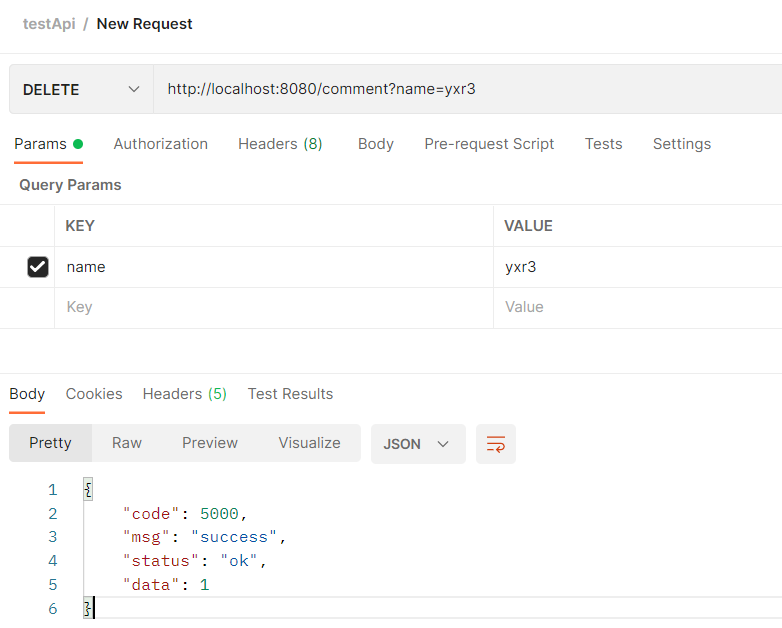This screenshot has width=782, height=628.
Task: Open the request Headers (8) tab
Action: (x=280, y=144)
